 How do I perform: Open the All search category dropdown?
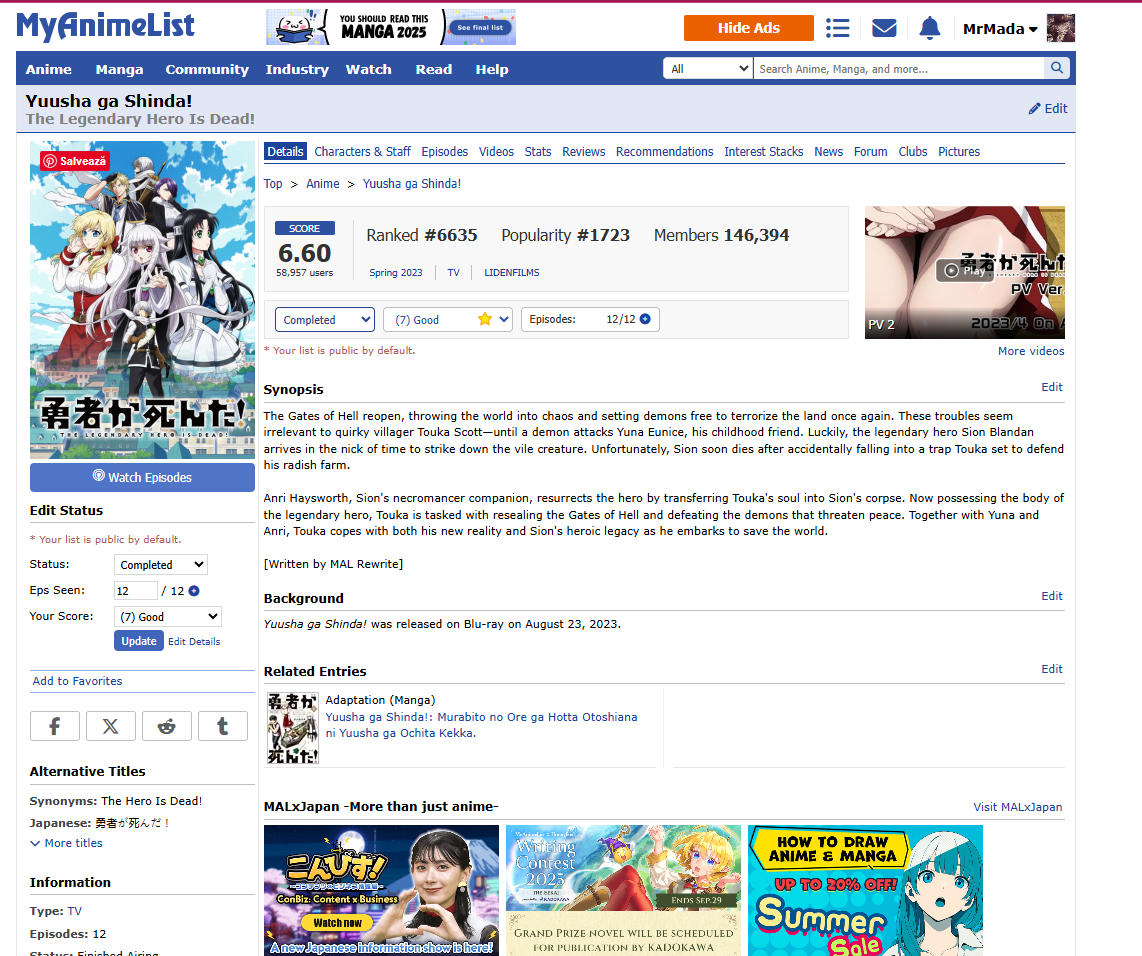coord(708,68)
